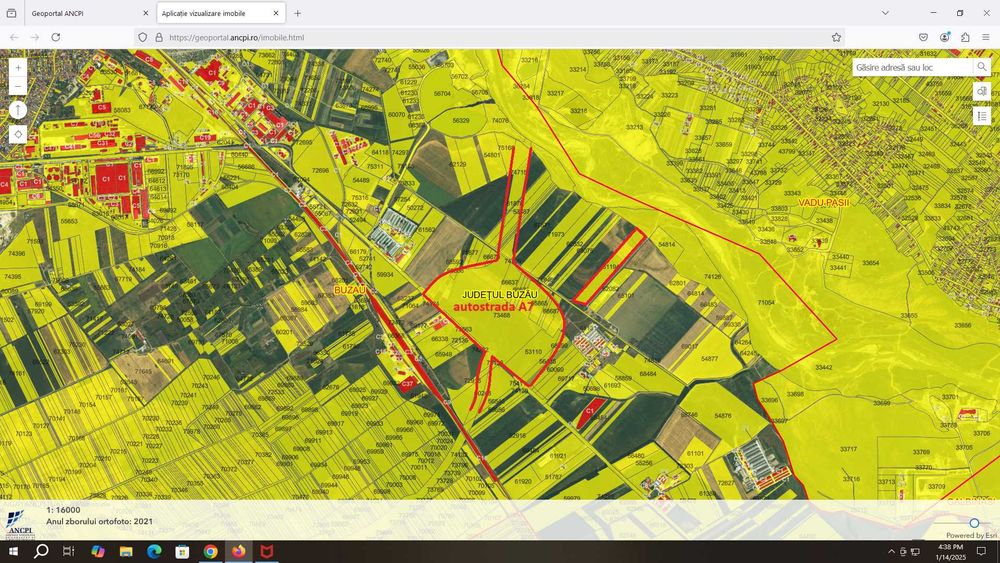Zoom out of the map
The width and height of the screenshot is (1000, 563).
pyautogui.click(x=18, y=87)
